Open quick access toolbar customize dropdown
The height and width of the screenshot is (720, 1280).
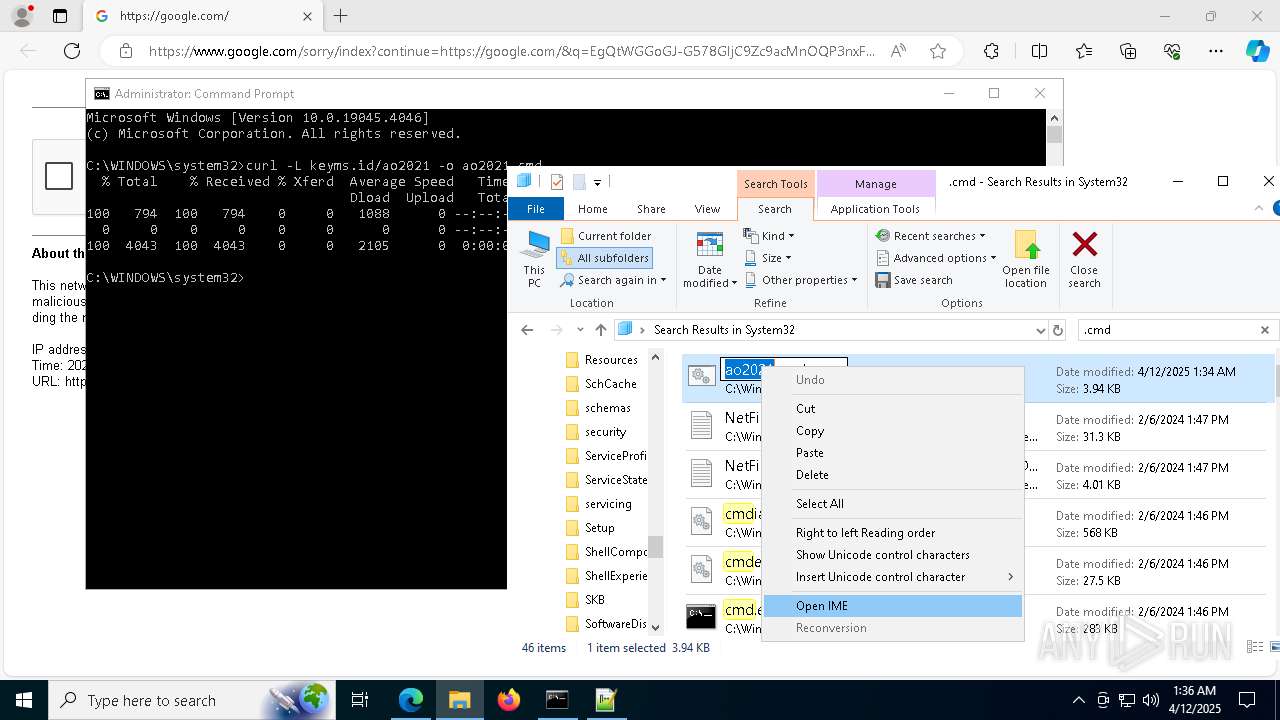[x=597, y=182]
